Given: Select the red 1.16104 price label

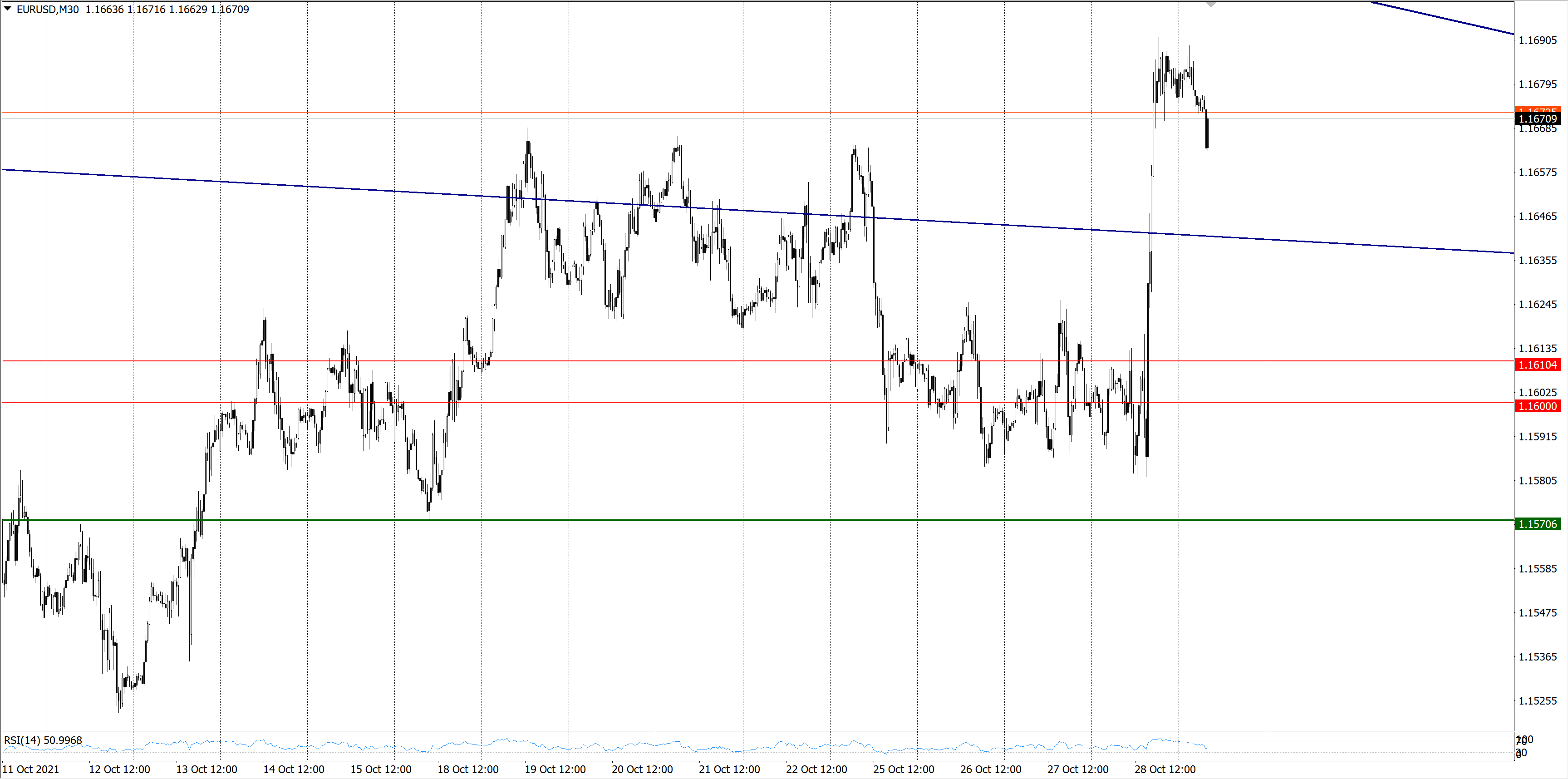Looking at the screenshot, I should pyautogui.click(x=1537, y=365).
